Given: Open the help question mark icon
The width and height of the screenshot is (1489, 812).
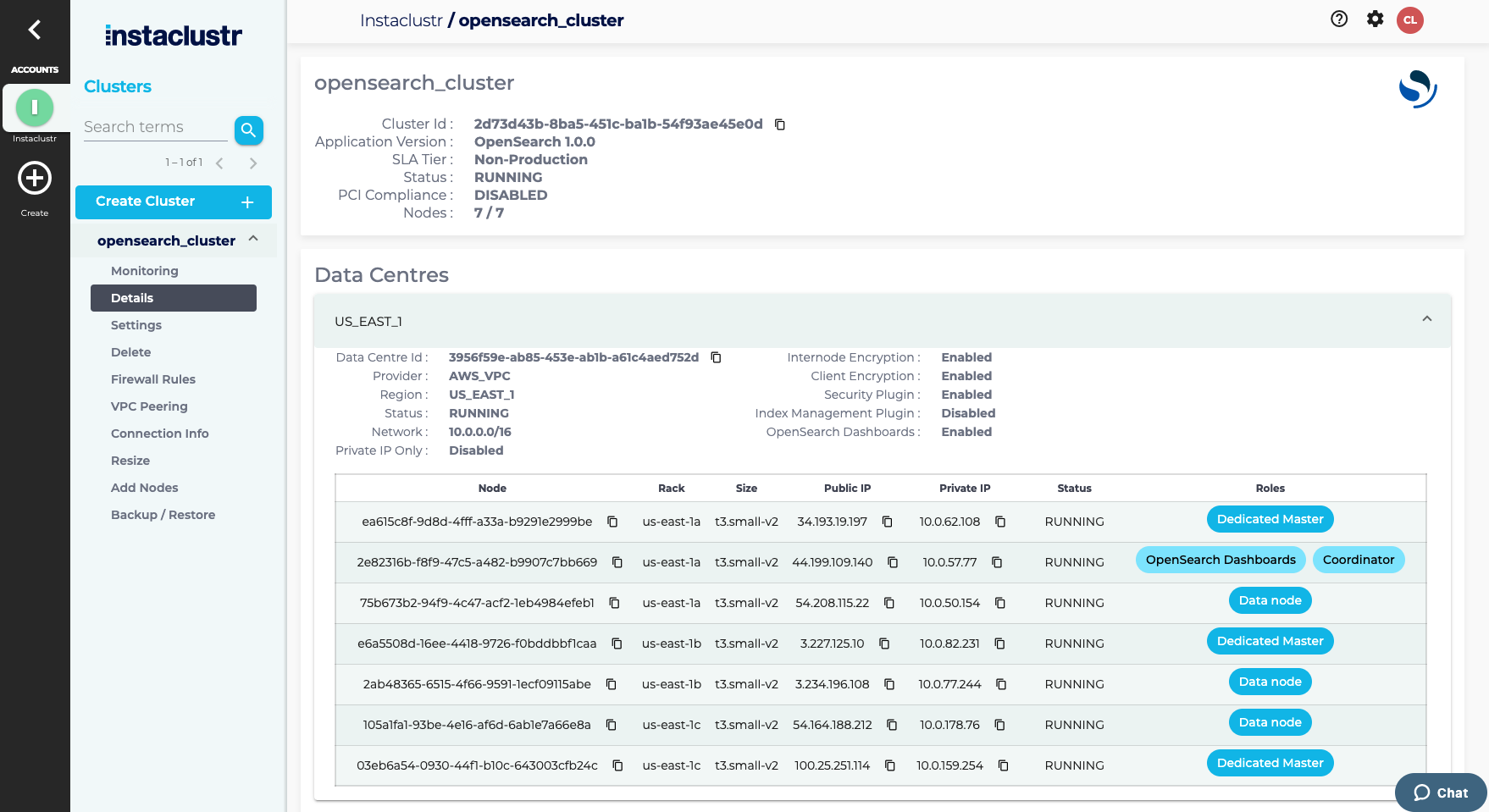Looking at the screenshot, I should point(1339,19).
